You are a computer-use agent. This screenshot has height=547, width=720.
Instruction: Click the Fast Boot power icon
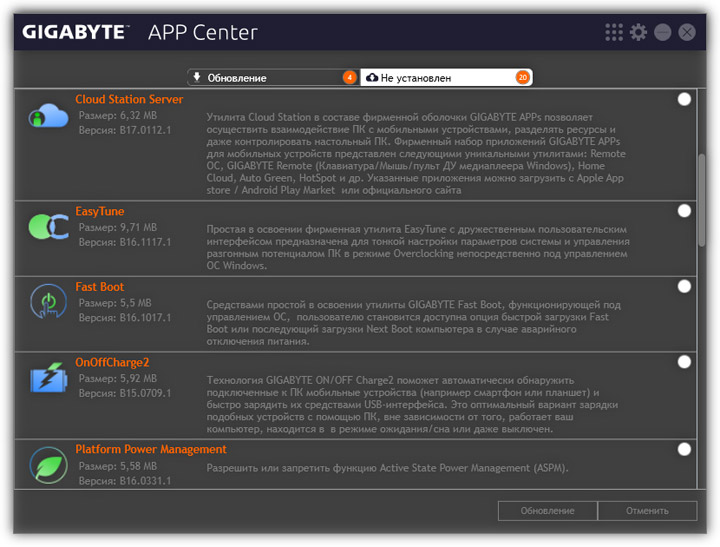click(x=49, y=302)
